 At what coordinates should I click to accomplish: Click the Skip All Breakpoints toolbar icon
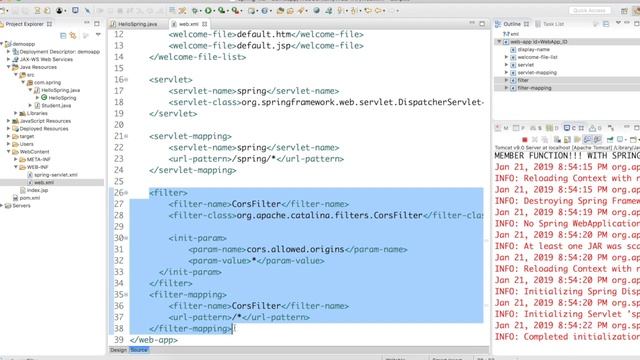point(87,11)
